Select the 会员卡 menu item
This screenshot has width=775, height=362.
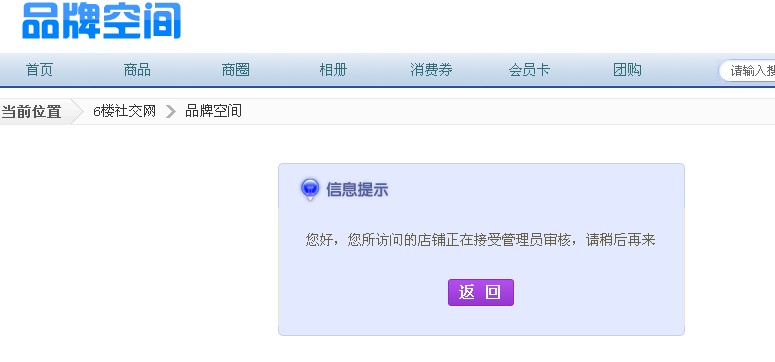click(529, 70)
